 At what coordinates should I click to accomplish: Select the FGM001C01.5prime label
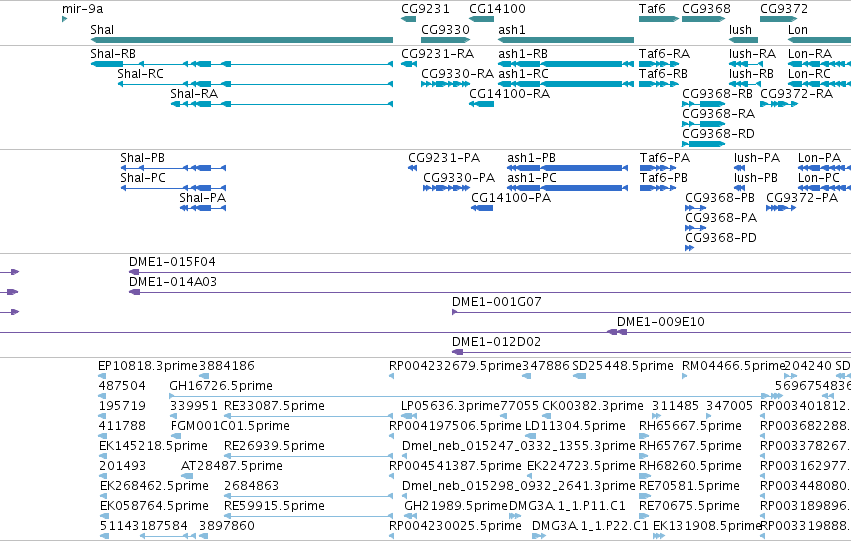[230, 427]
